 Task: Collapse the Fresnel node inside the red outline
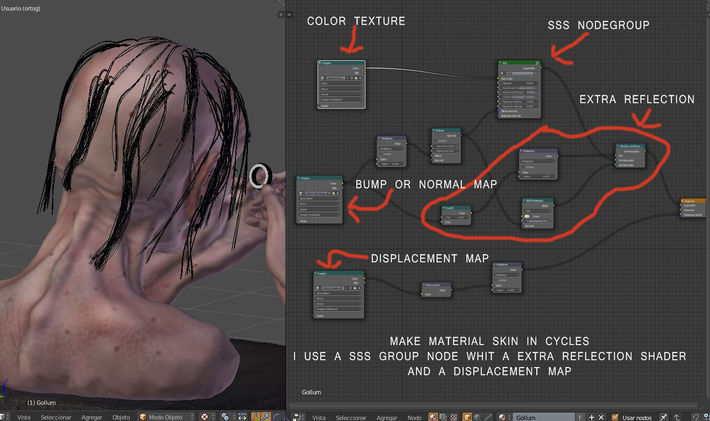[444, 208]
